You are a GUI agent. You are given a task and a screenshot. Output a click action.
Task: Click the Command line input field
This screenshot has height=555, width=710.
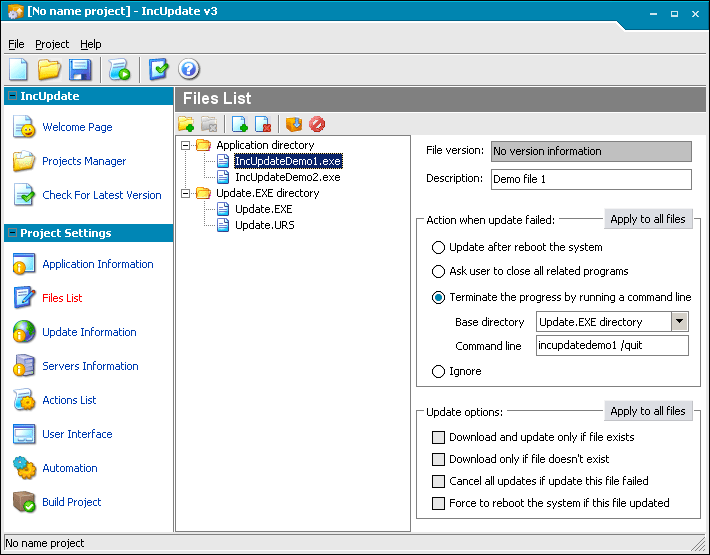click(x=612, y=345)
